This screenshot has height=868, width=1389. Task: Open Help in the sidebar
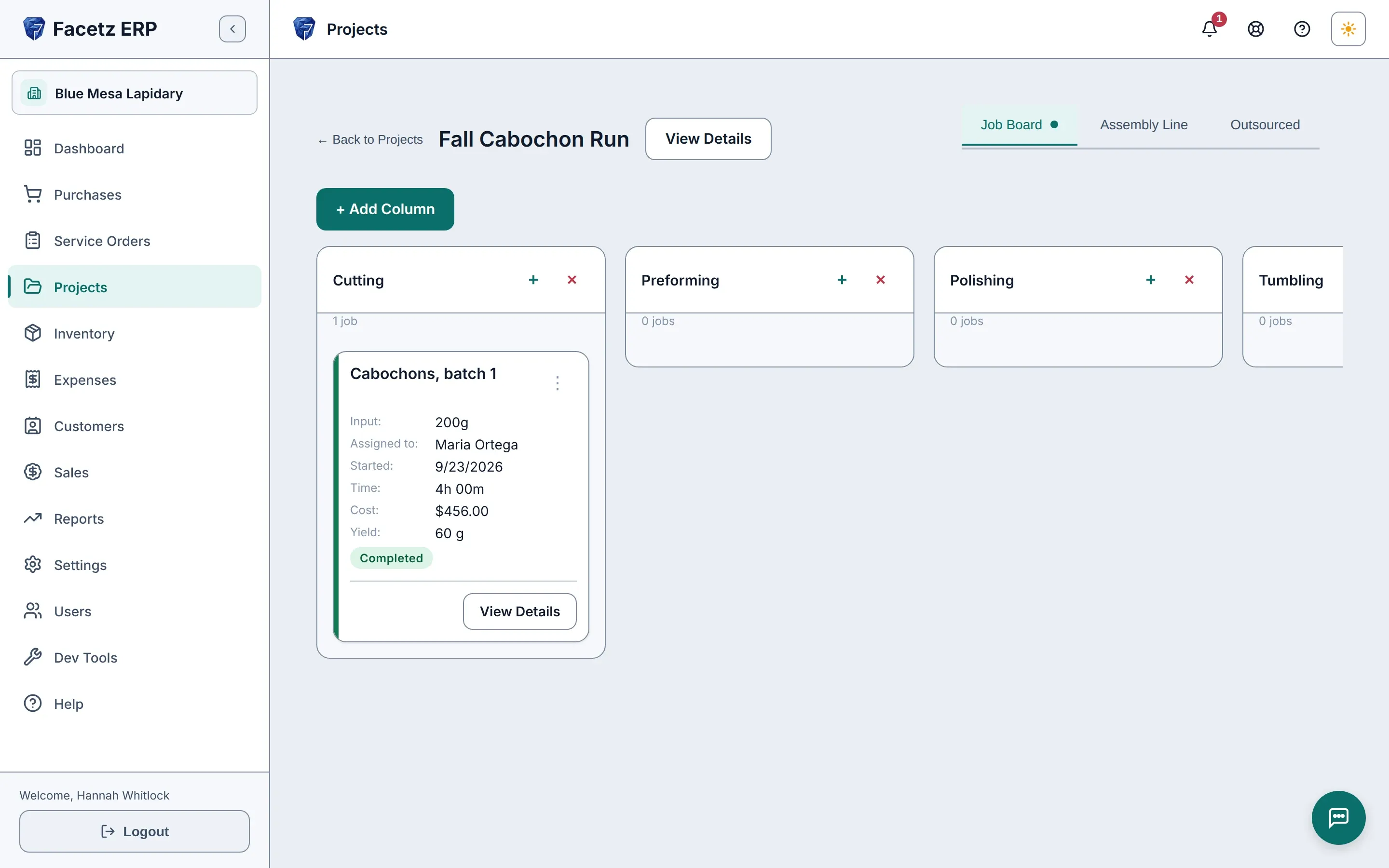(x=134, y=704)
